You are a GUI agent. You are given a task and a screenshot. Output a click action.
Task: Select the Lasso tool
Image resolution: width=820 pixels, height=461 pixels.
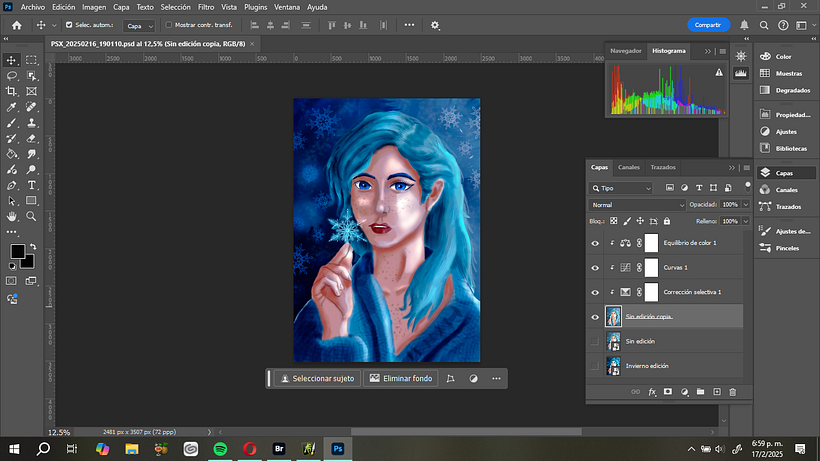12,75
